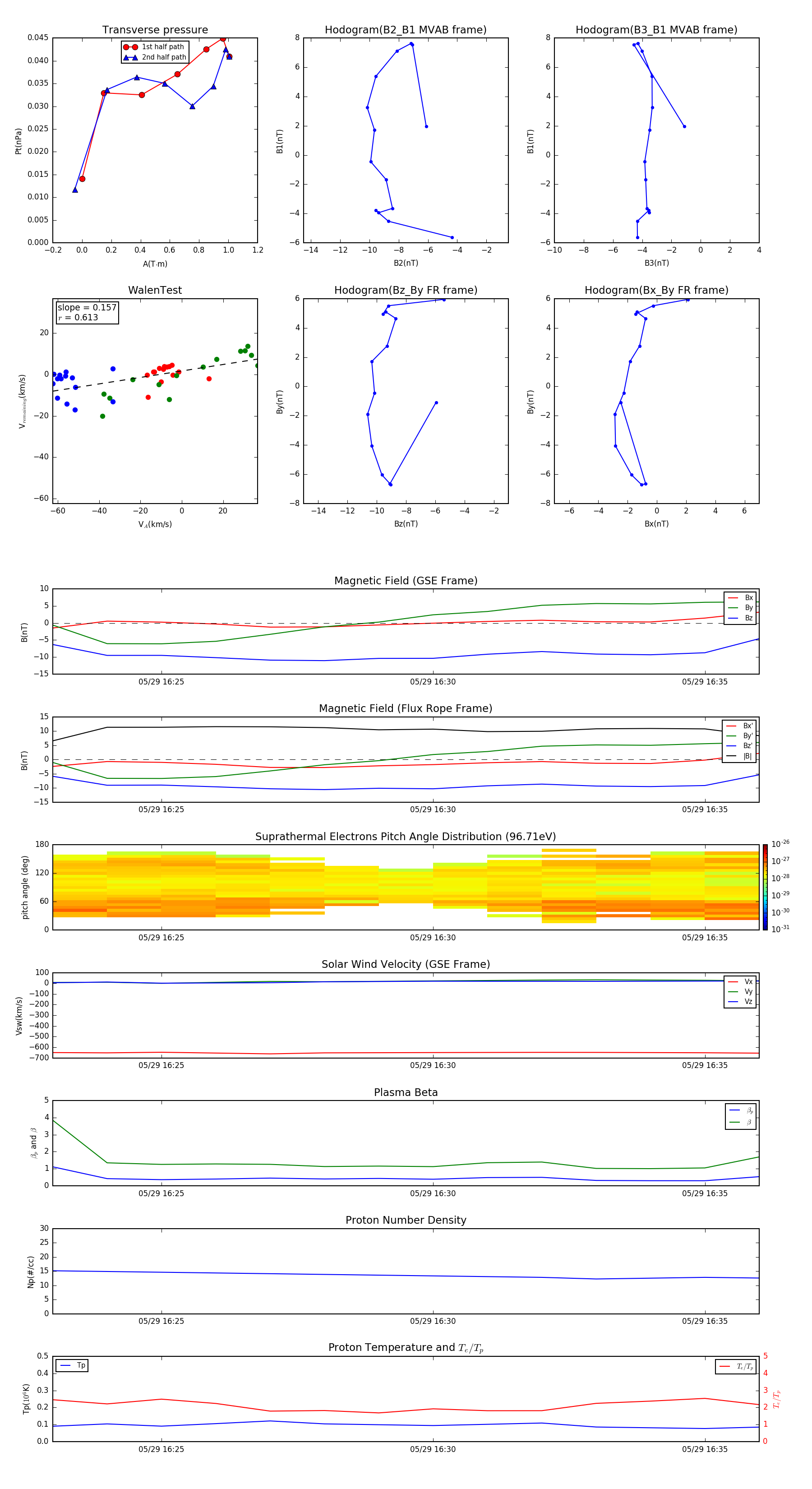Click '2nd half path' legend entry
This screenshot has height=1489, width=812.
pos(154,57)
